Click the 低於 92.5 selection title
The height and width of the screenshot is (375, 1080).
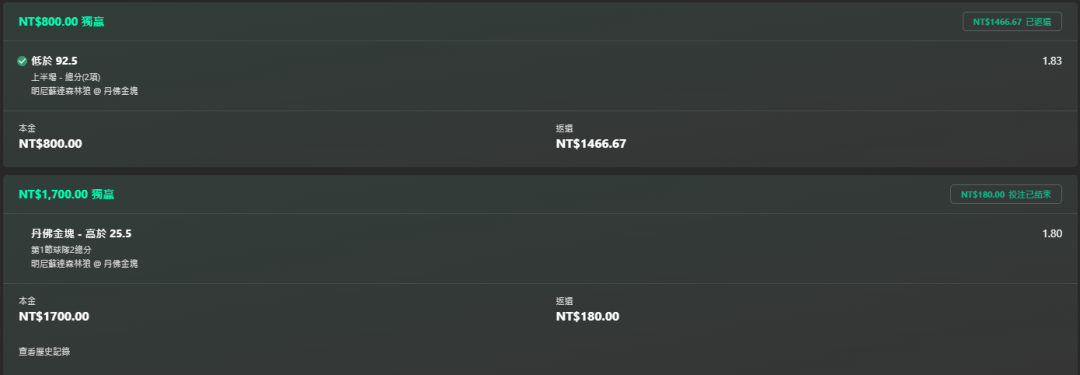[x=54, y=61]
